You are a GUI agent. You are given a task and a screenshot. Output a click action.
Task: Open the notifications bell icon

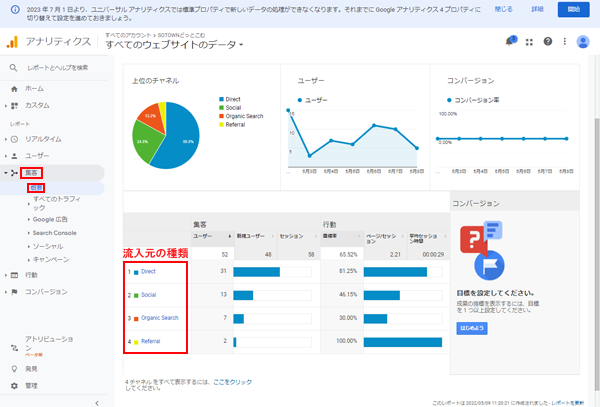click(x=510, y=41)
